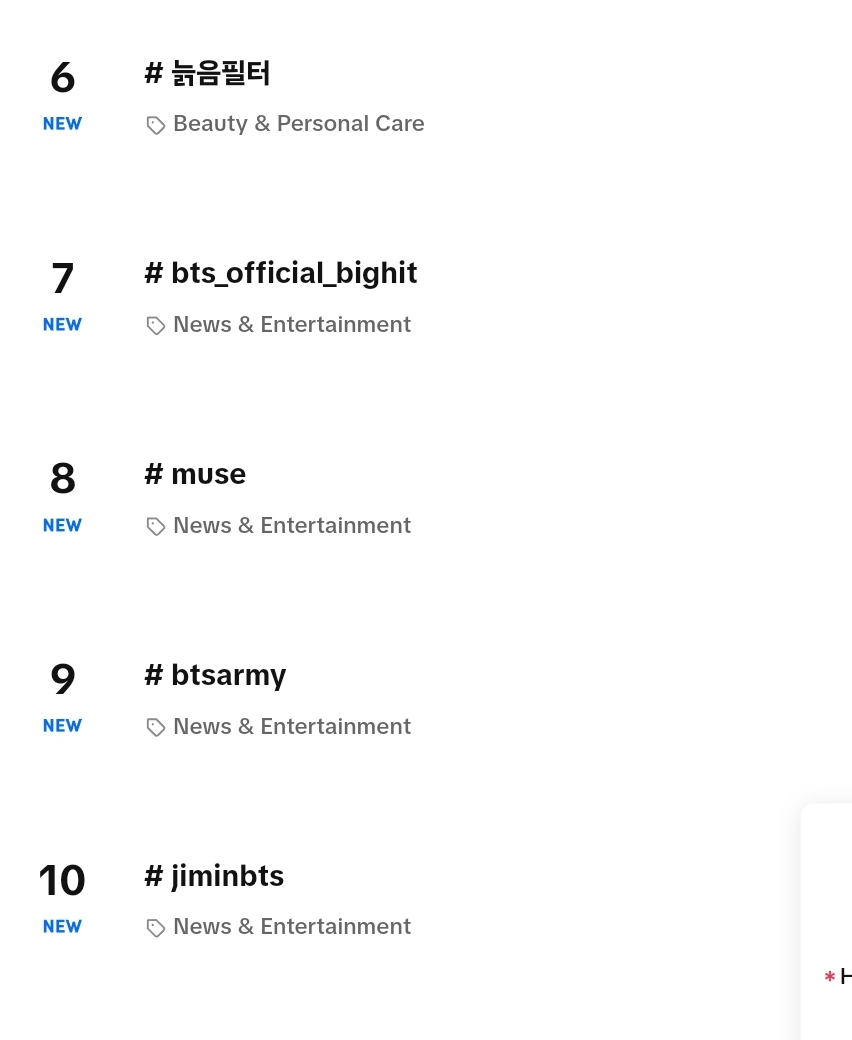The image size is (852, 1040).
Task: Open the jiminbts hashtag
Action: coord(214,876)
